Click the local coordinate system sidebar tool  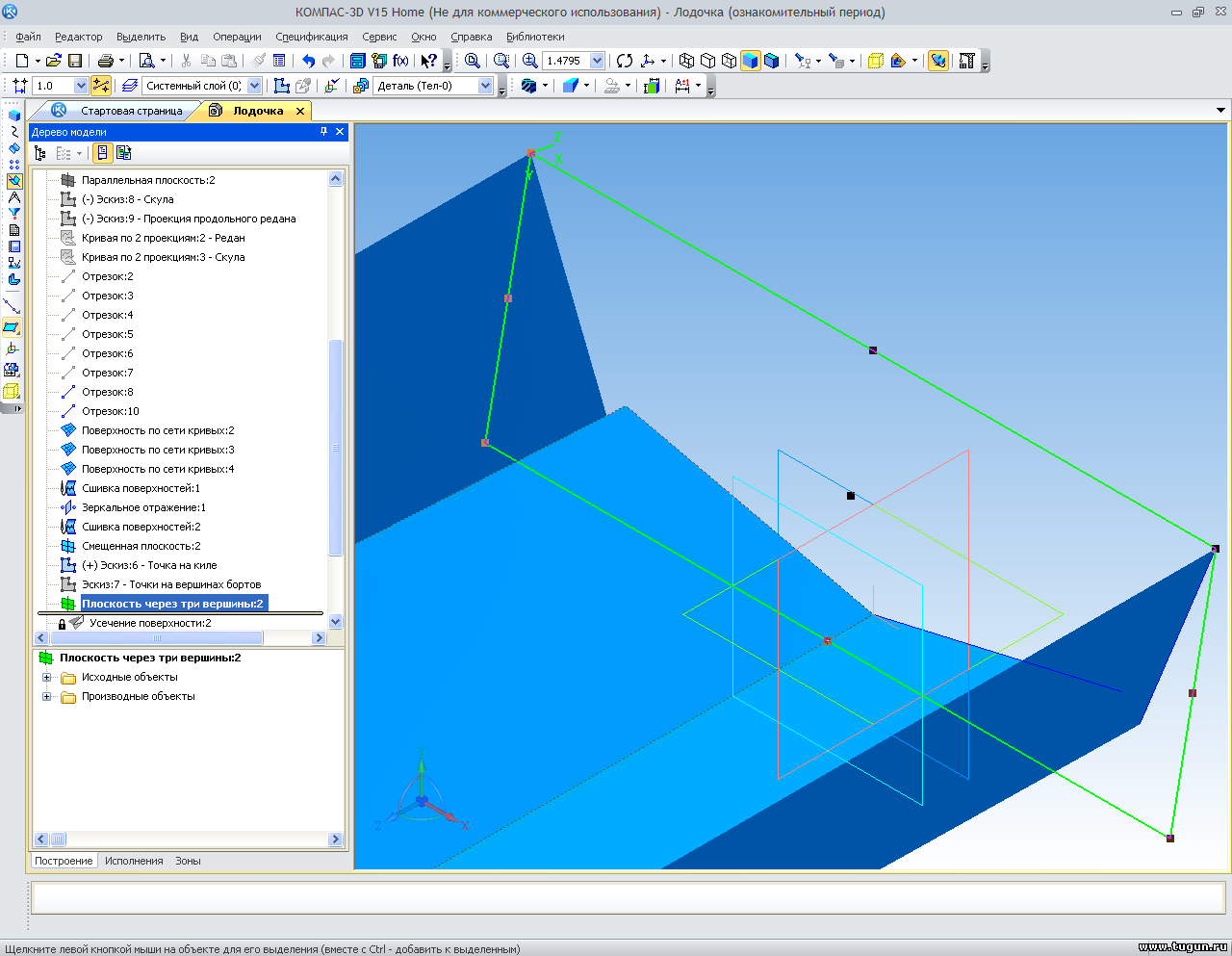pos(13,349)
